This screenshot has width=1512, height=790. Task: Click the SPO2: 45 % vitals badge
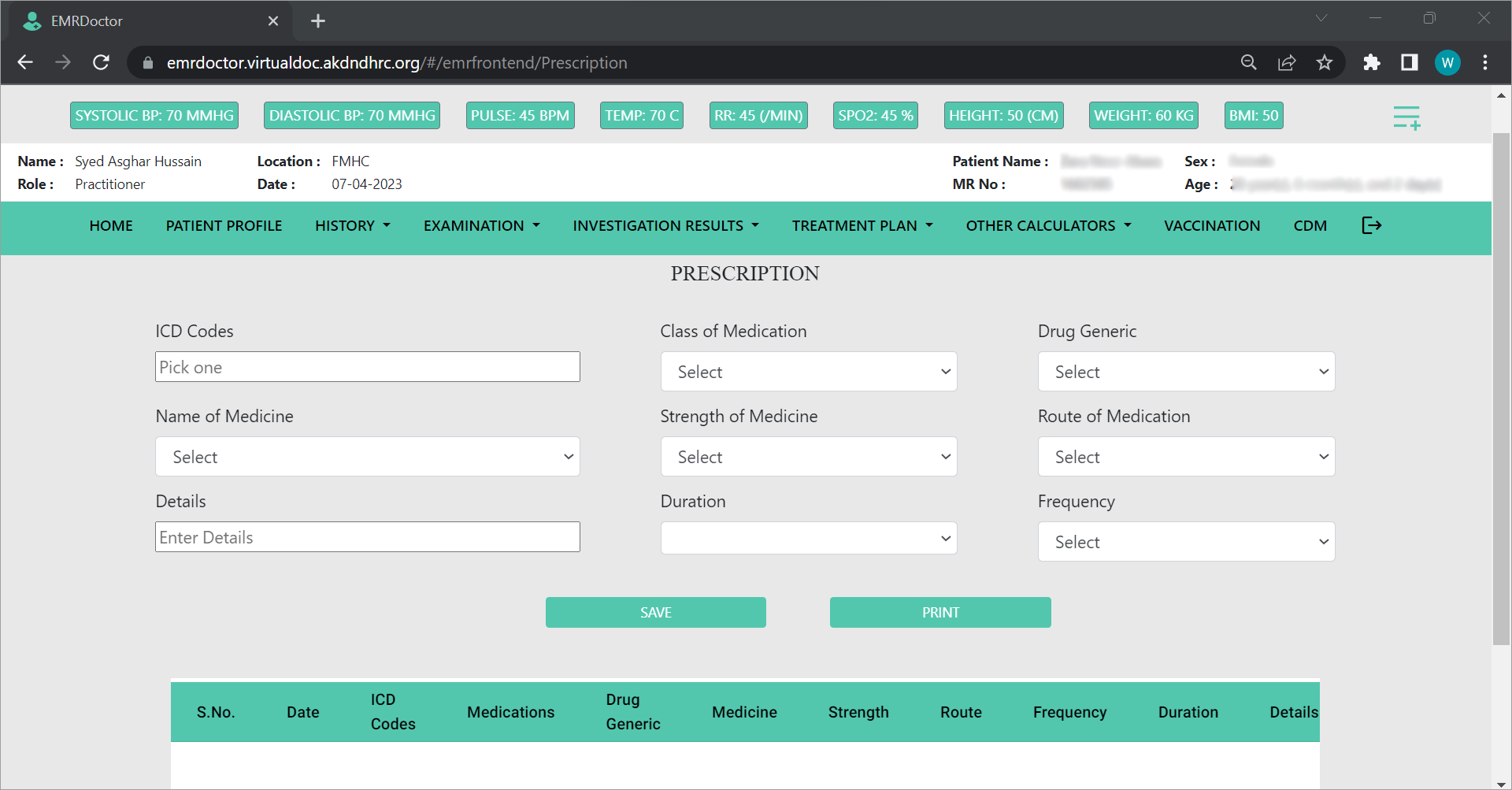coord(875,115)
